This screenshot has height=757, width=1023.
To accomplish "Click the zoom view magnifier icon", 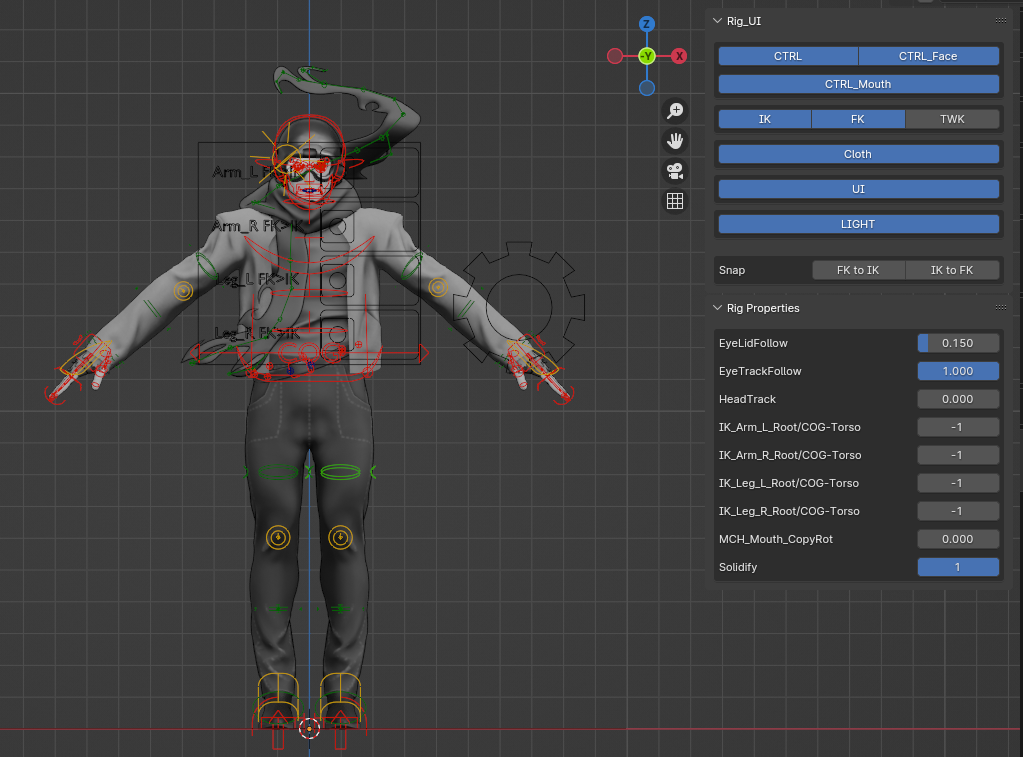I will 675,110.
